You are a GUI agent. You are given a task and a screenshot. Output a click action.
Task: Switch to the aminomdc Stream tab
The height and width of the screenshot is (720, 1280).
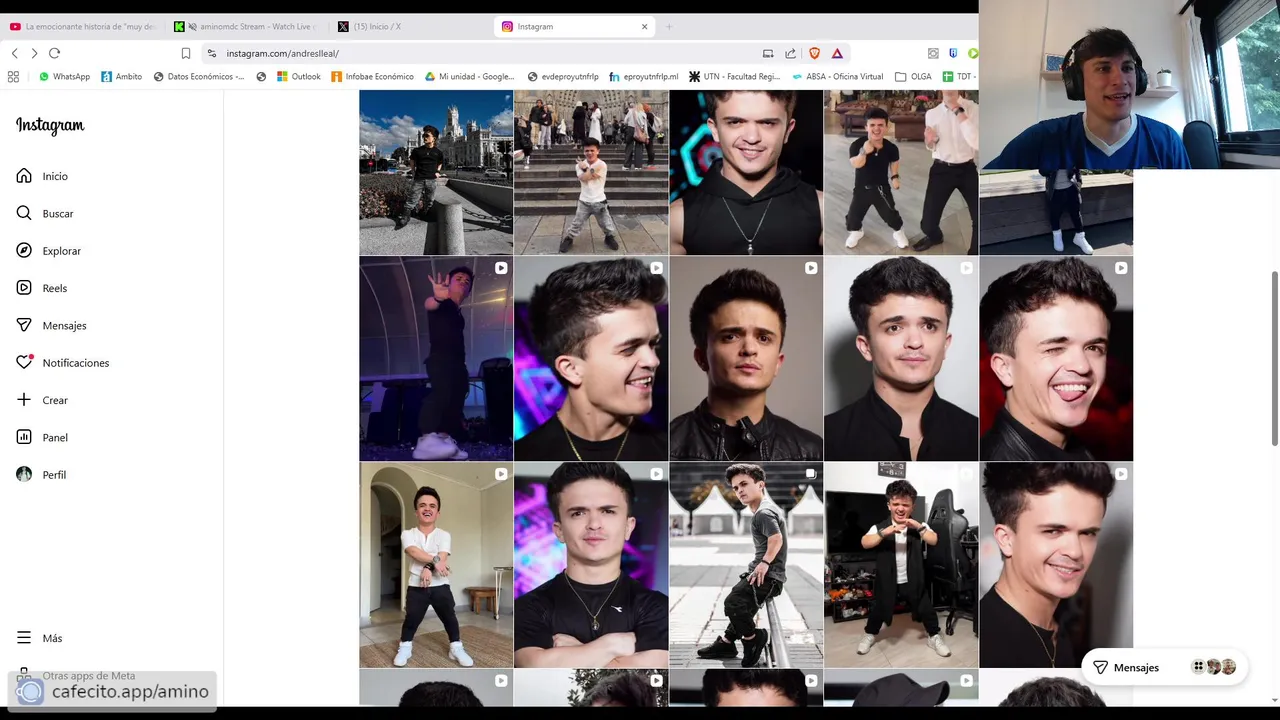pyautogui.click(x=247, y=26)
